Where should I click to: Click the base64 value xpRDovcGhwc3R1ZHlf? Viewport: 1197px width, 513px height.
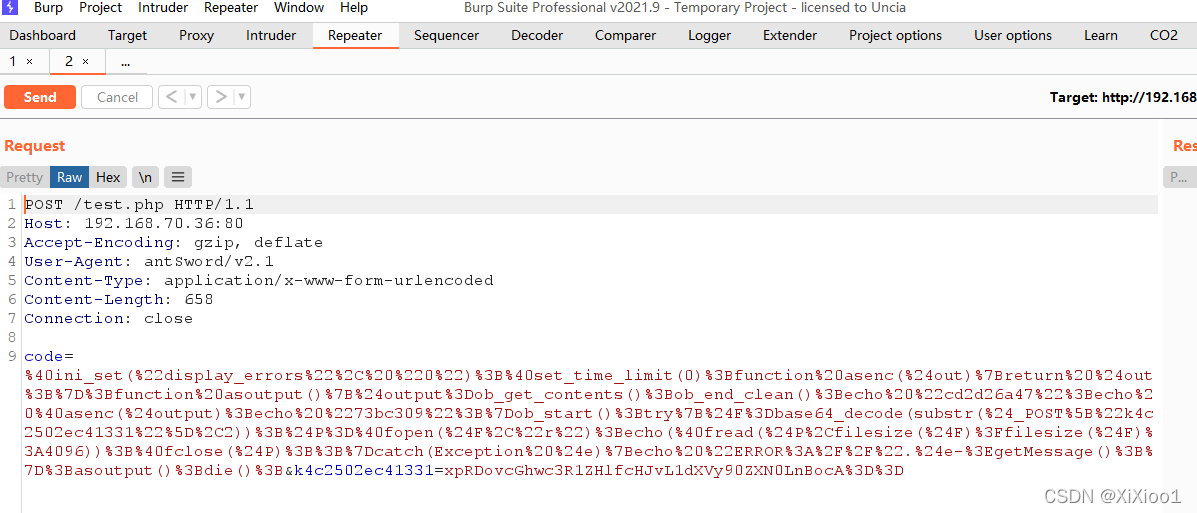click(672, 471)
